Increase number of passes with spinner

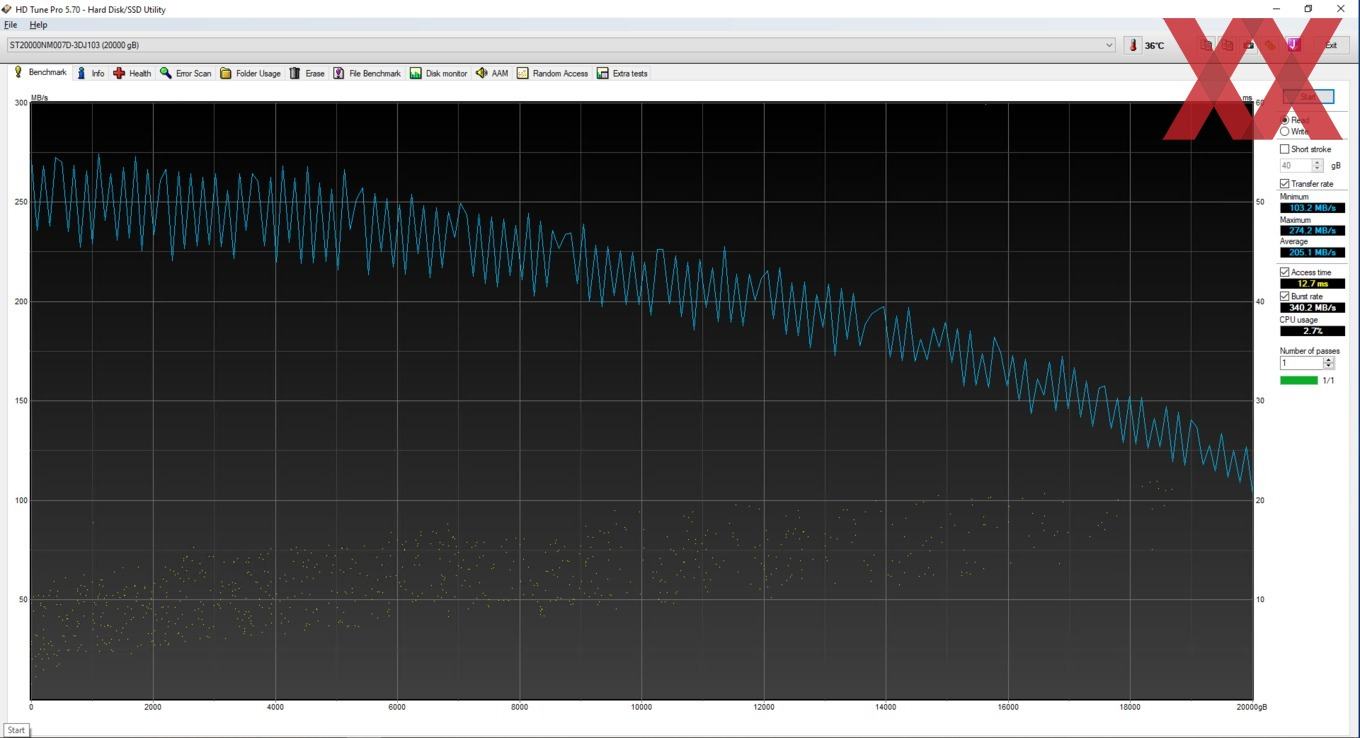point(1329,360)
